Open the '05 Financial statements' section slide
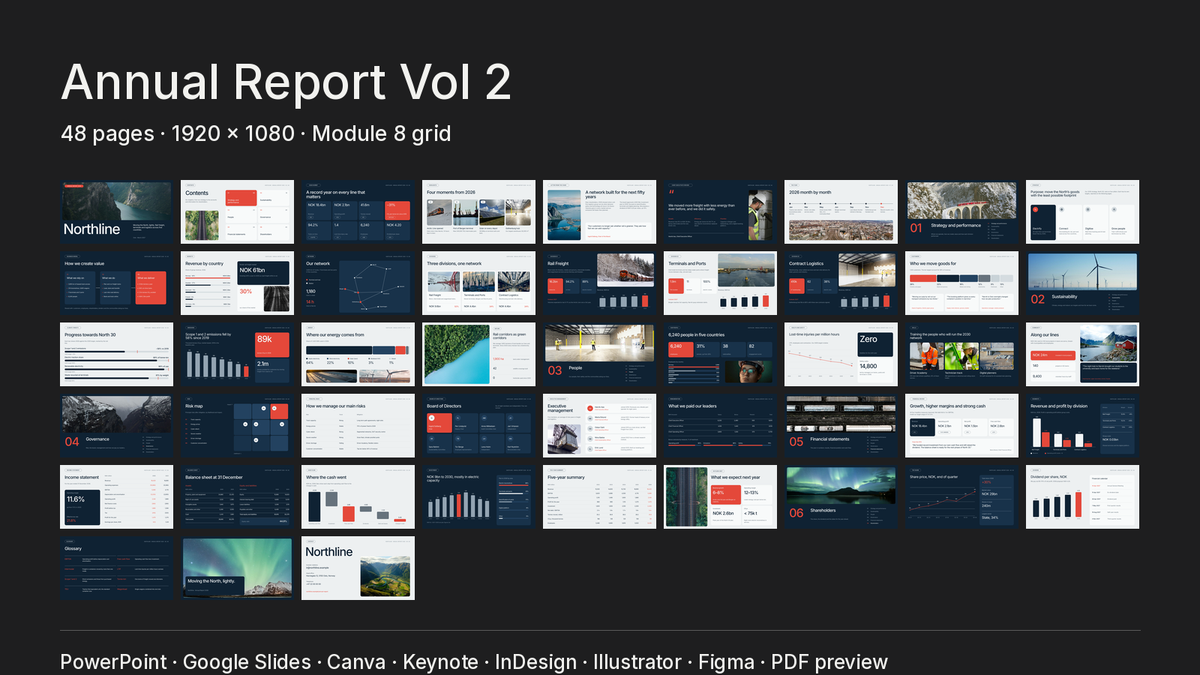 click(x=842, y=425)
